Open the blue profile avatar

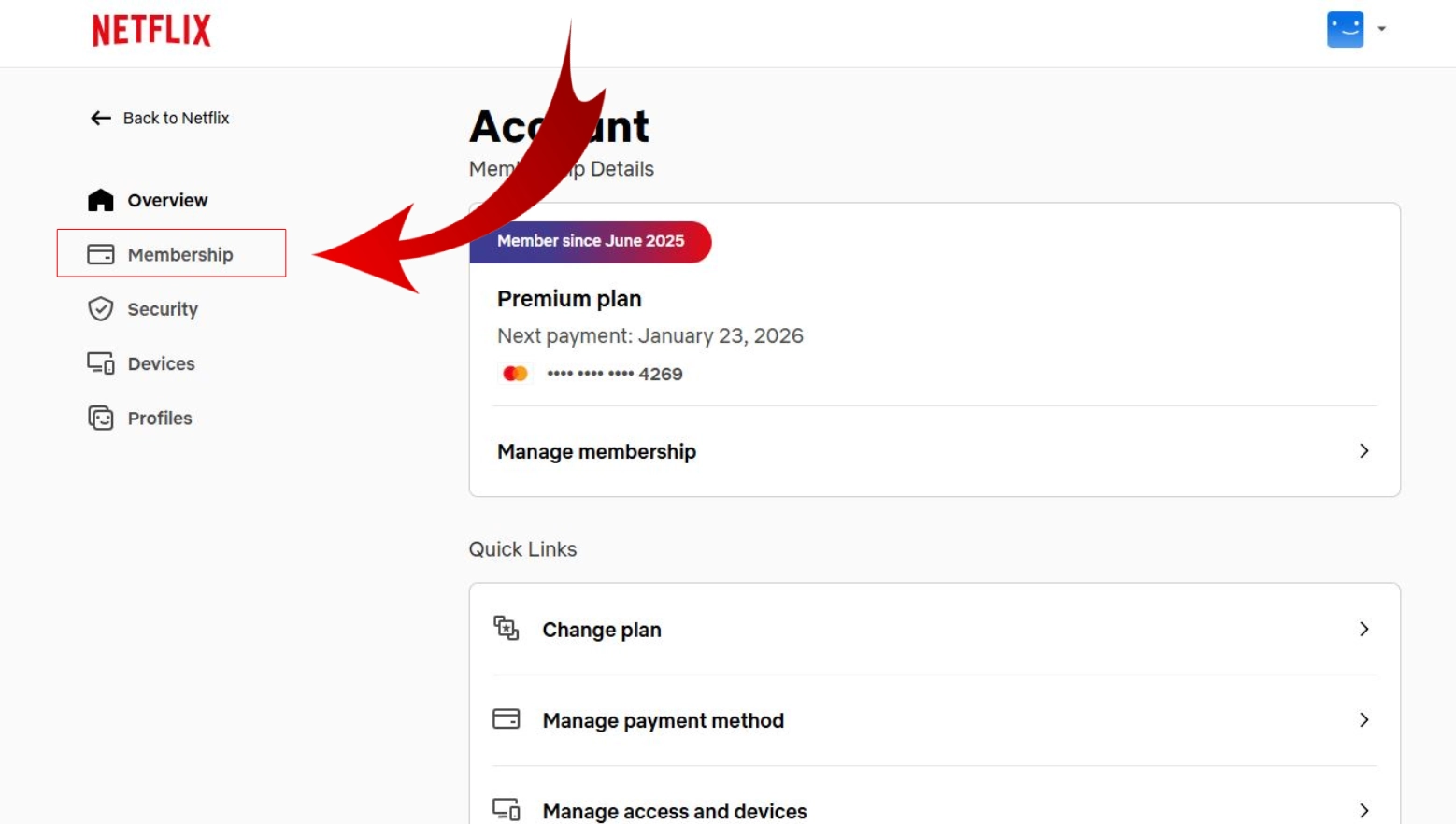tap(1345, 30)
